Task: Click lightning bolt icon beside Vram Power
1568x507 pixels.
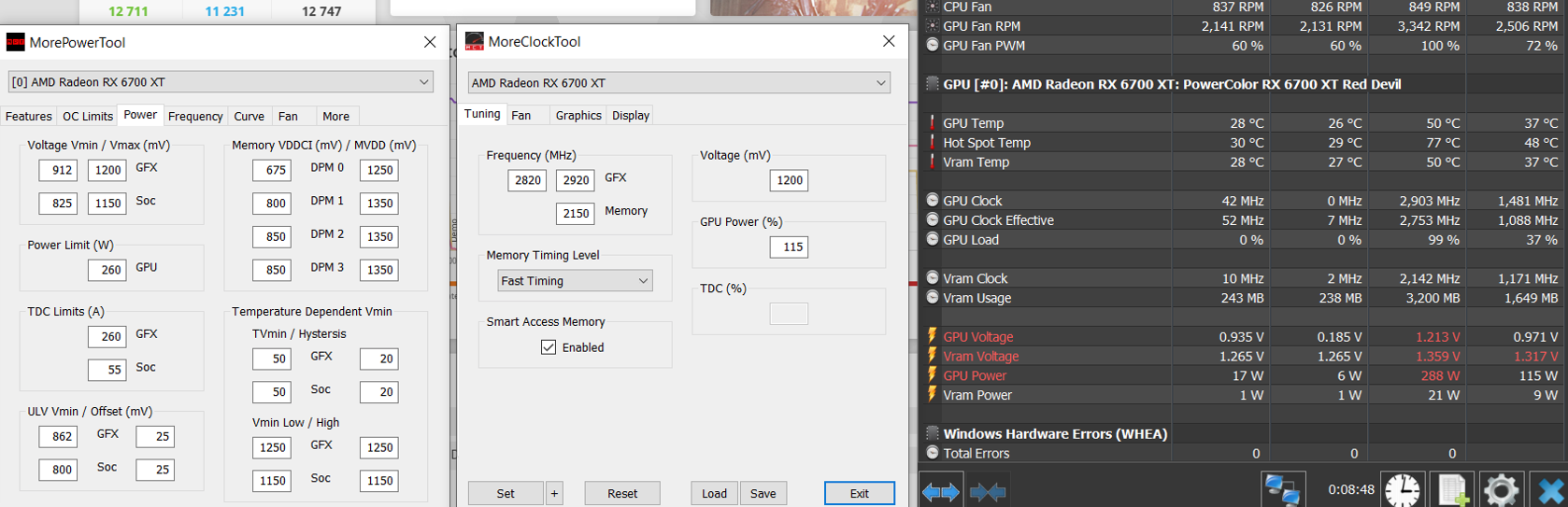Action: tap(932, 395)
